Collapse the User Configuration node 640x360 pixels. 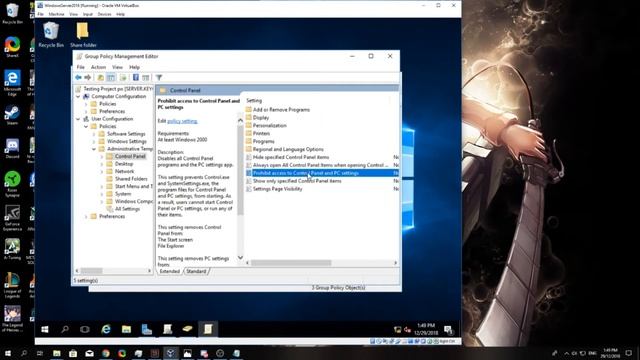tap(78, 119)
